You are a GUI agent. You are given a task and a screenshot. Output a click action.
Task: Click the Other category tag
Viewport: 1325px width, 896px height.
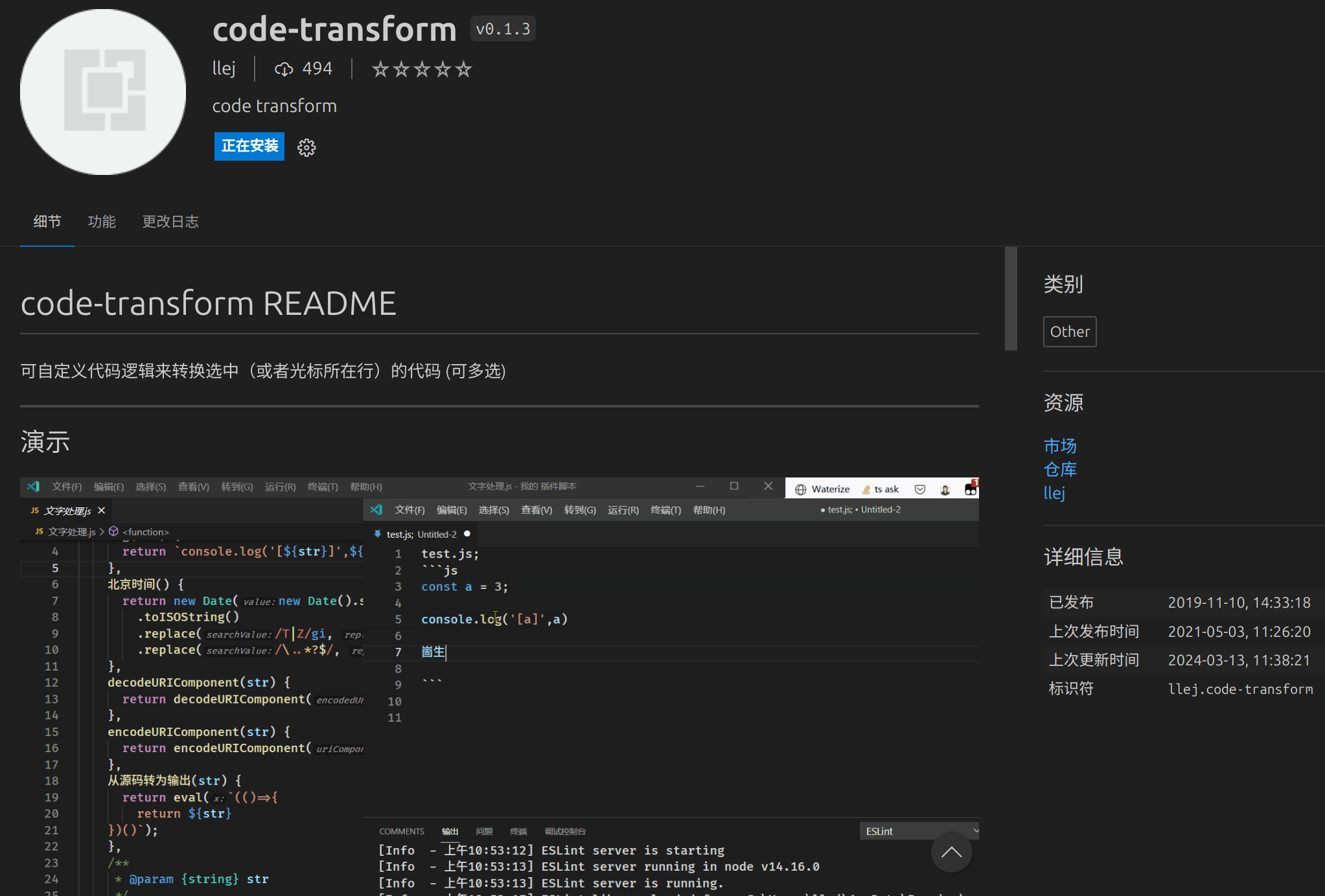coord(1069,332)
